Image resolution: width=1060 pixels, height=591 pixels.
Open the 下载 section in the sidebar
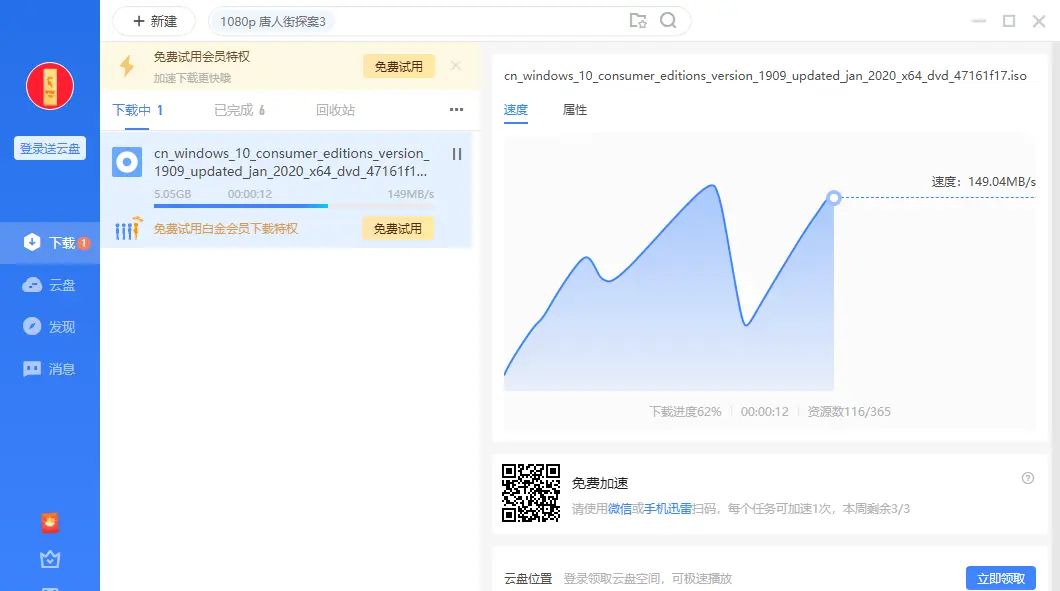(x=50, y=242)
